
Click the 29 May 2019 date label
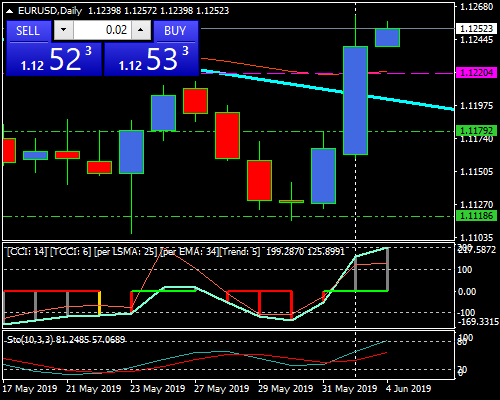click(x=286, y=389)
